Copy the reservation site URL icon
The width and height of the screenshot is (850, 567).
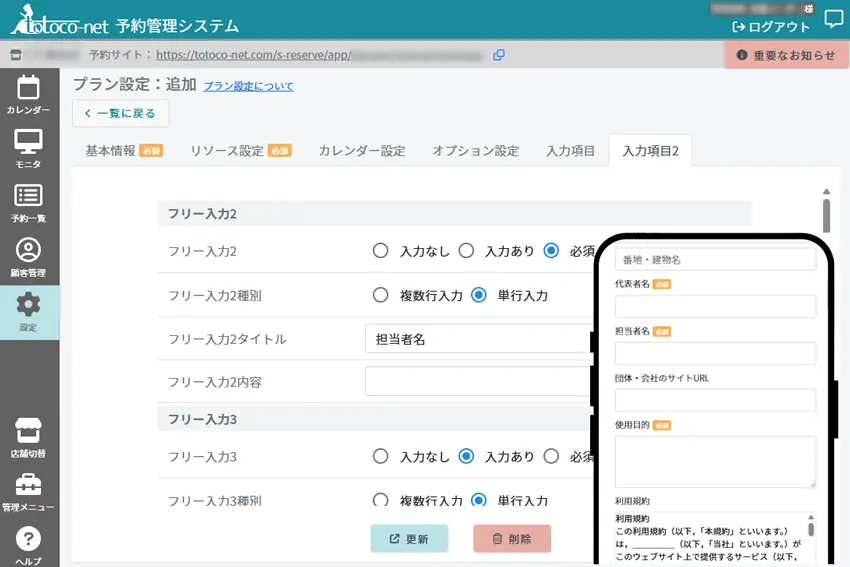pos(499,55)
